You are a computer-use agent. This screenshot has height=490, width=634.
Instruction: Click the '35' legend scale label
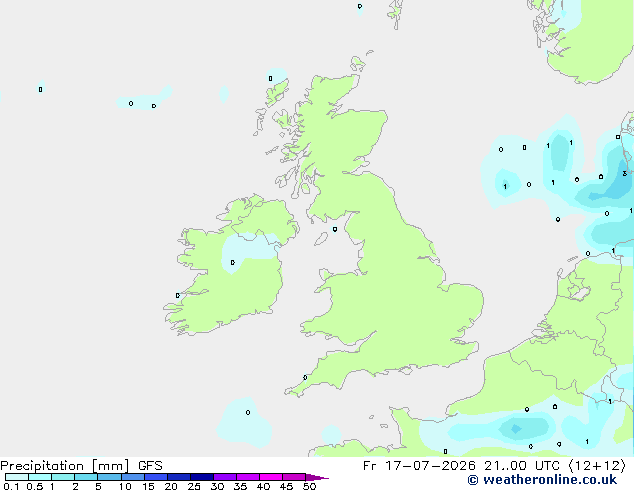point(240,486)
